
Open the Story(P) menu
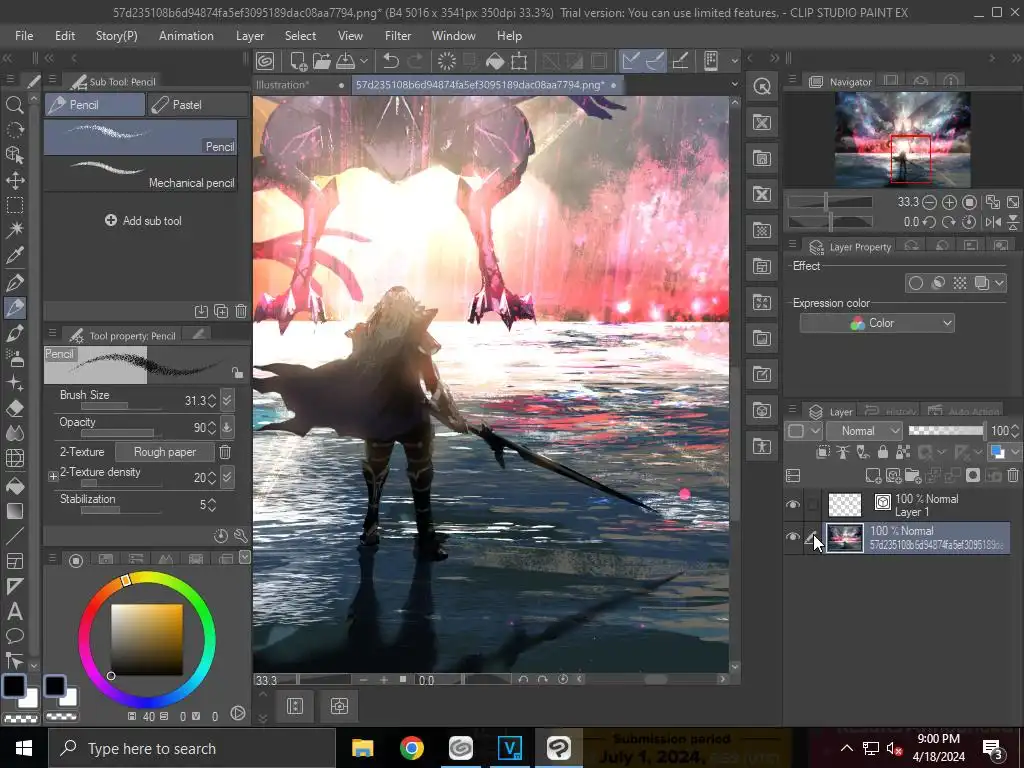click(116, 36)
